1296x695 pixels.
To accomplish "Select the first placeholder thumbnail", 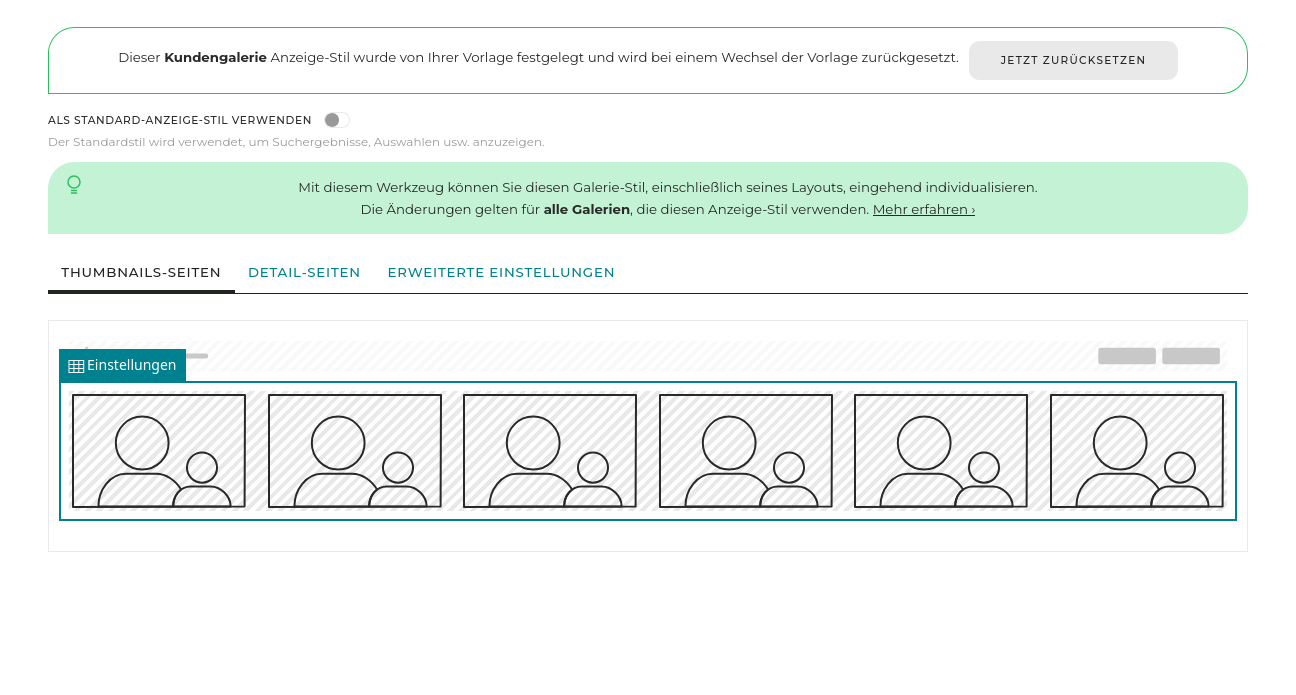I will pyautogui.click(x=159, y=451).
